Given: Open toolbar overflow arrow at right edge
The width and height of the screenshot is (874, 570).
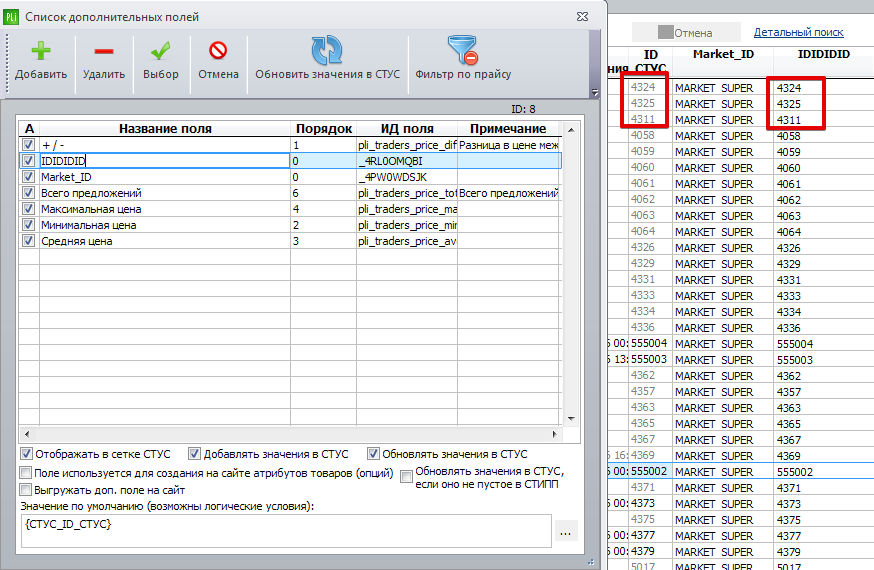Looking at the screenshot, I should (595, 92).
